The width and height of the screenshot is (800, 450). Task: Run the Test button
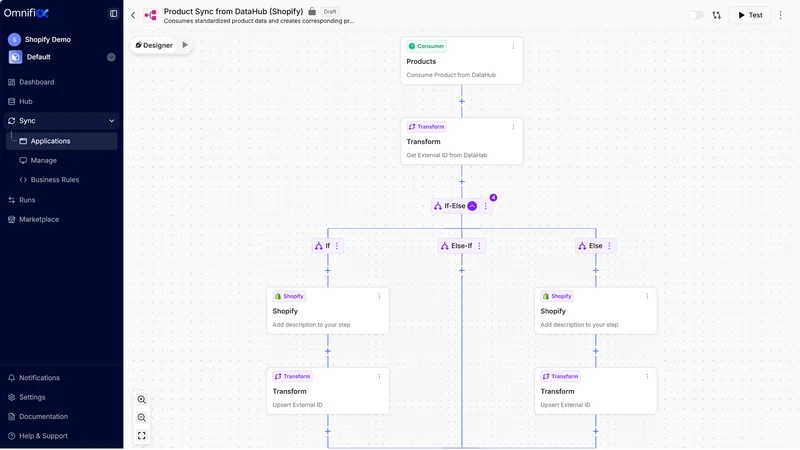coord(749,15)
